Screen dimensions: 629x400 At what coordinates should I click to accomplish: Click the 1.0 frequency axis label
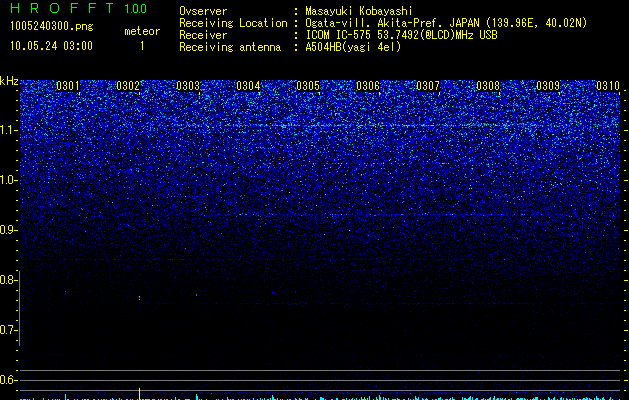tap(8, 180)
